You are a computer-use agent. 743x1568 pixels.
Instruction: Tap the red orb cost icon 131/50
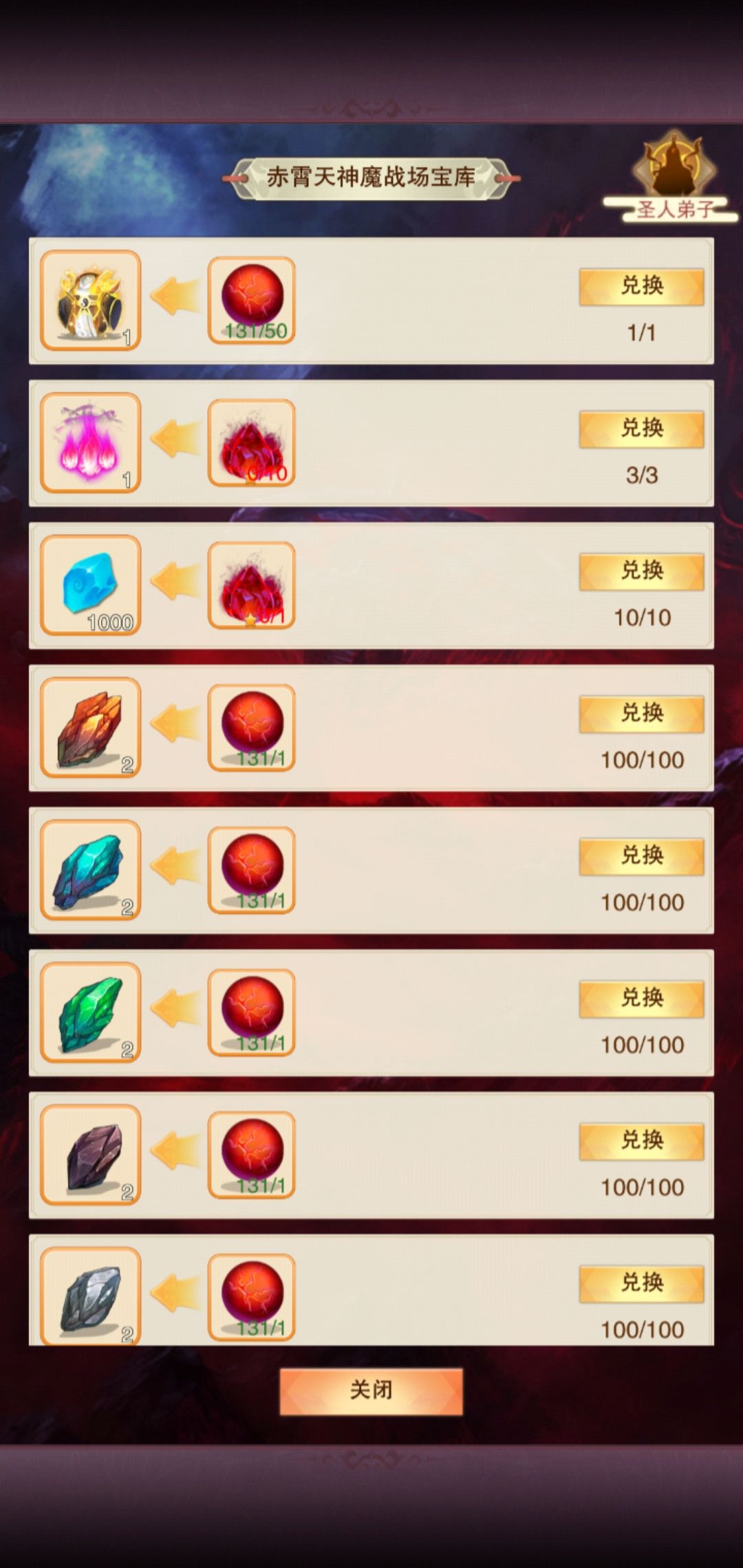click(x=252, y=301)
